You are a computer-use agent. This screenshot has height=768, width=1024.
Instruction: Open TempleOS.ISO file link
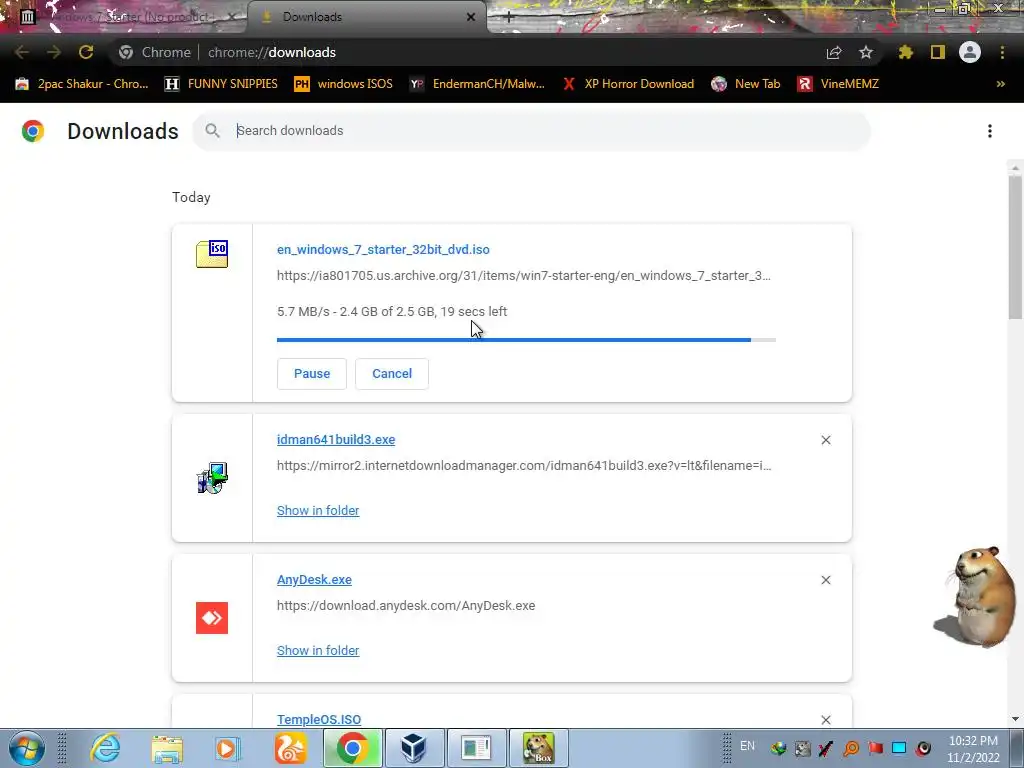coord(319,720)
